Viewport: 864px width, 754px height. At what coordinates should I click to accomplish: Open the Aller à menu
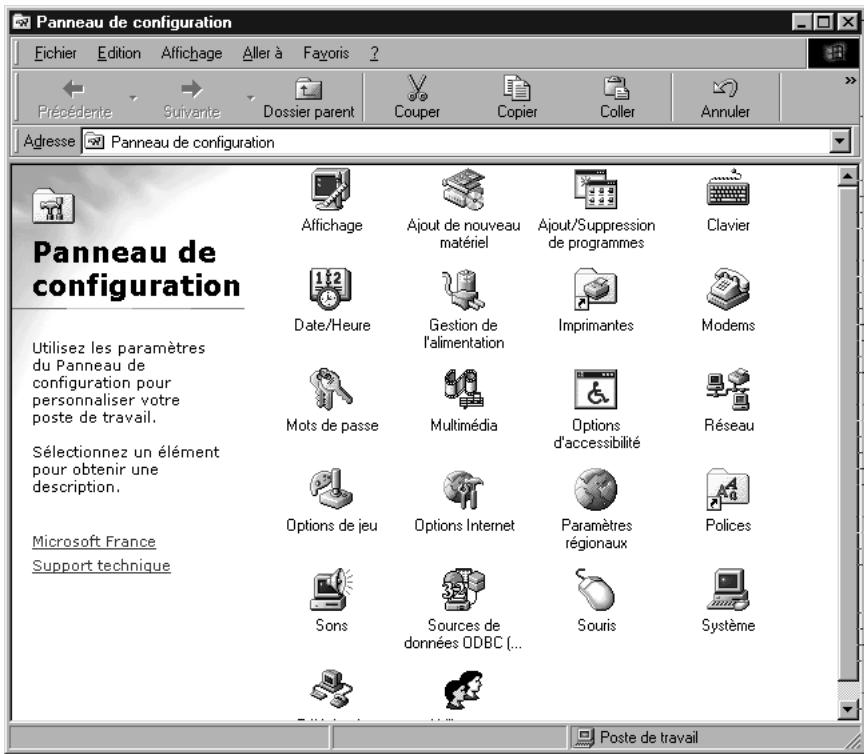coord(262,53)
